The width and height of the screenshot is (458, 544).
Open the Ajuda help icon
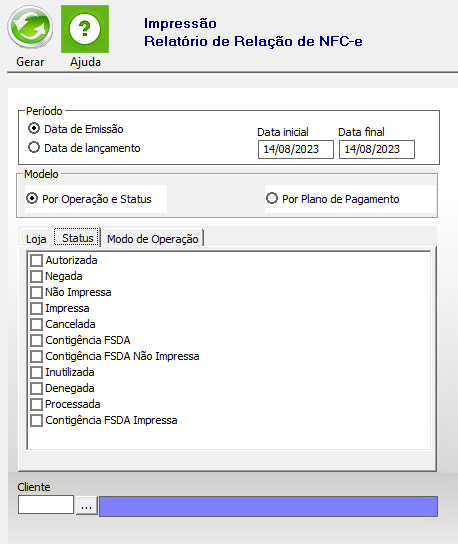pos(85,29)
